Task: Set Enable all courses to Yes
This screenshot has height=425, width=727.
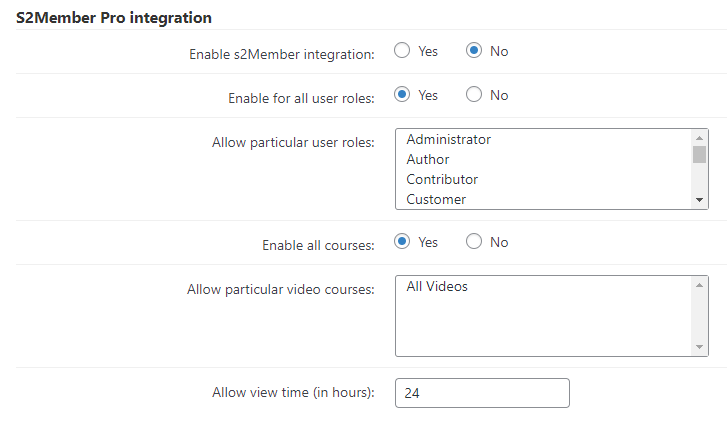Action: 402,241
